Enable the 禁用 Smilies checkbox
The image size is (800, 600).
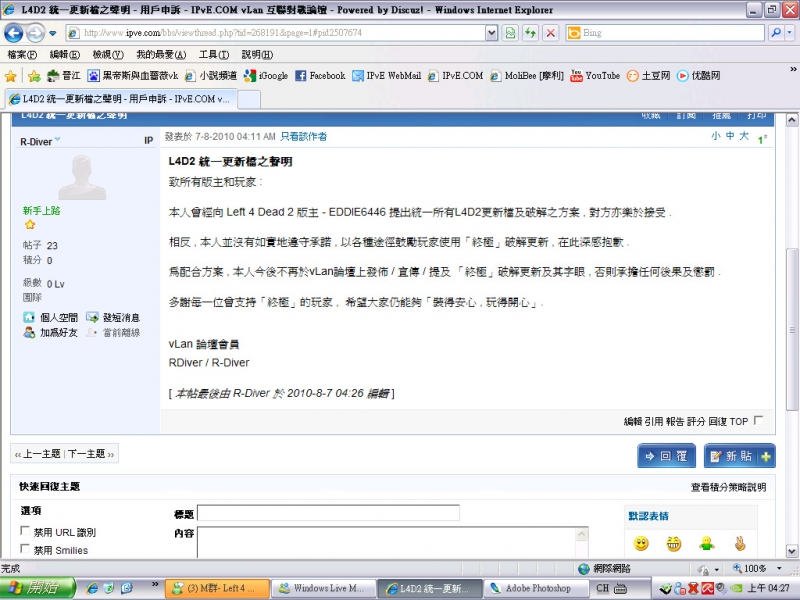pos(24,548)
